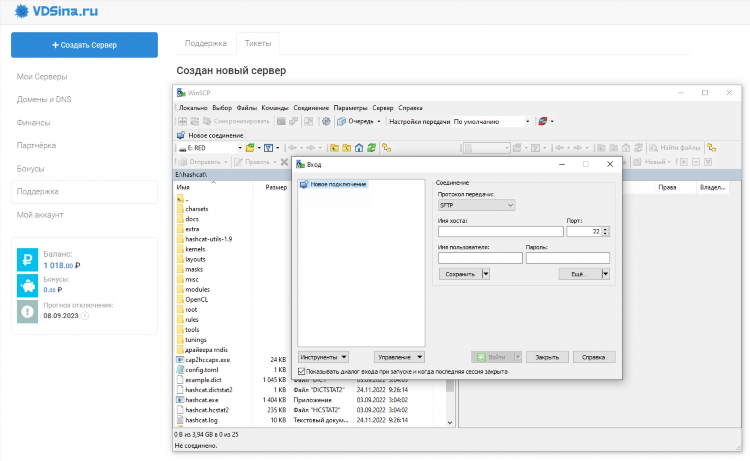The image size is (750, 461).
Task: Click the host name (Имя хоста) input field
Action: point(501,231)
